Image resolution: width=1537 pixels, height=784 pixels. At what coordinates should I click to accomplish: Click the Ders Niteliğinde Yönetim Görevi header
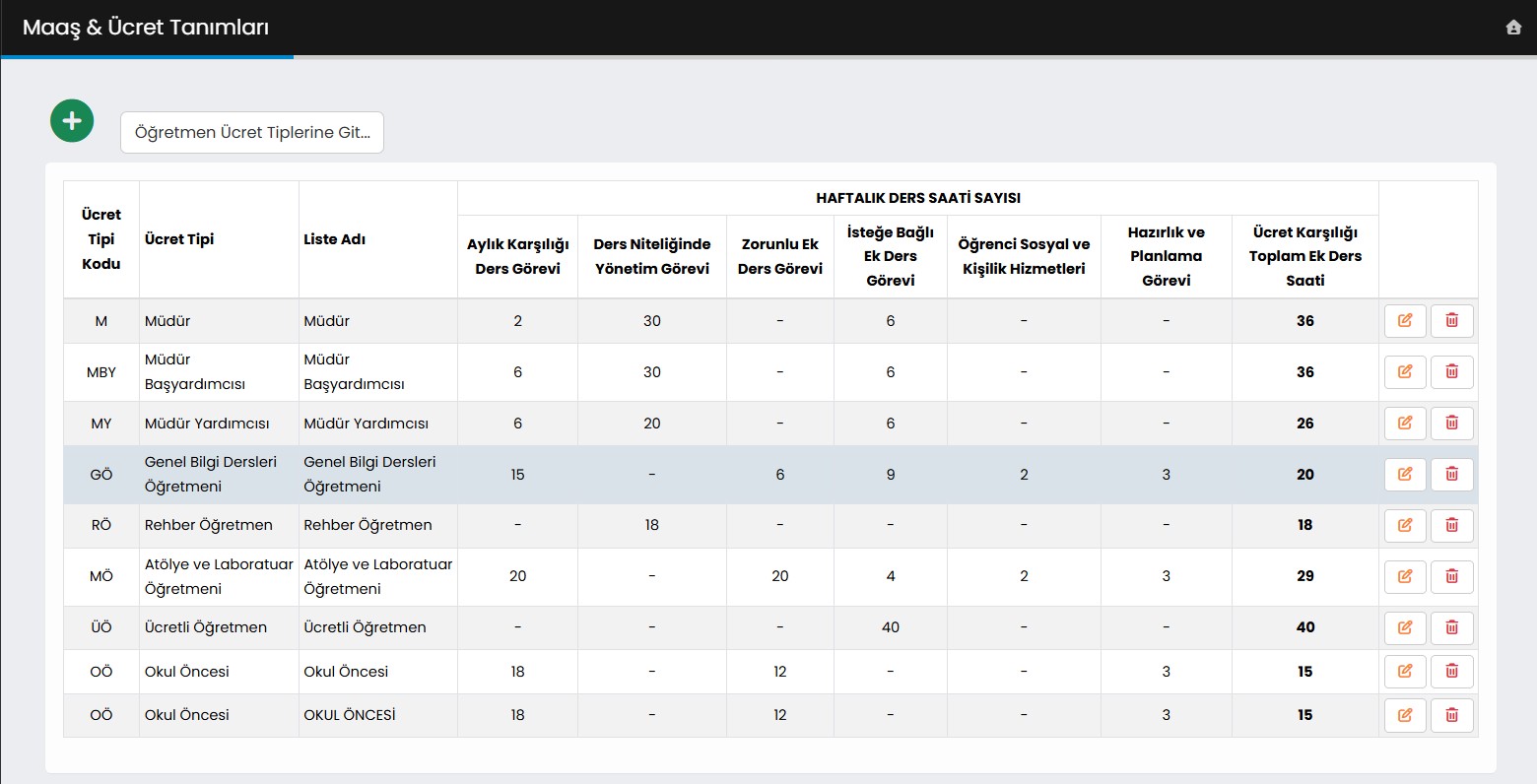pyautogui.click(x=652, y=256)
